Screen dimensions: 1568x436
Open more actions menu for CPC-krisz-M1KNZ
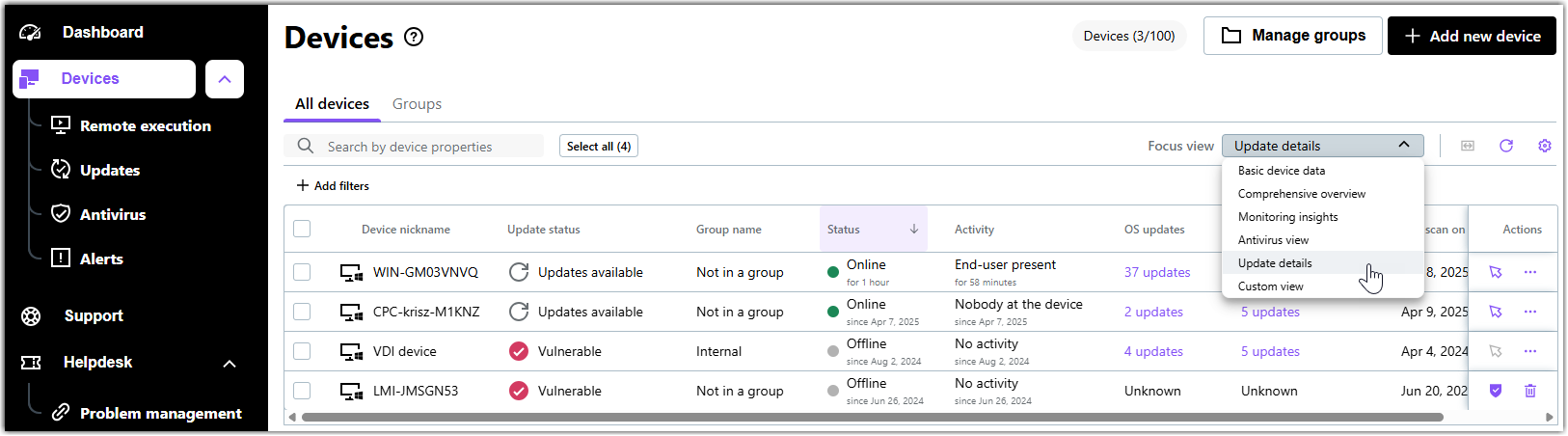(1529, 312)
